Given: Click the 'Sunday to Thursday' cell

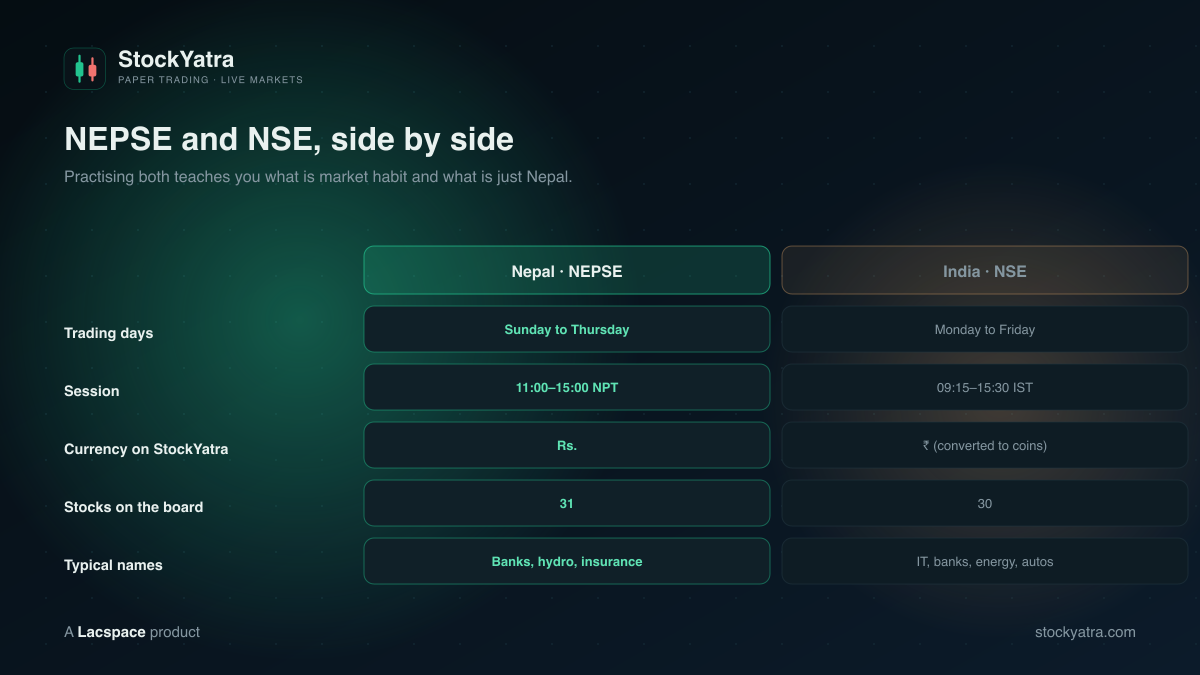Looking at the screenshot, I should 567,329.
